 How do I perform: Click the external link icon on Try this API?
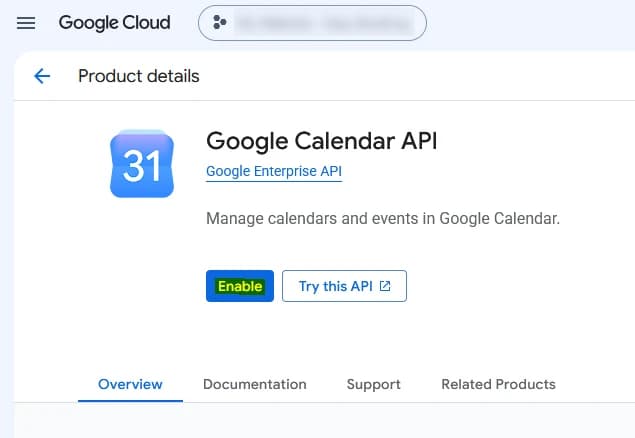(x=385, y=286)
